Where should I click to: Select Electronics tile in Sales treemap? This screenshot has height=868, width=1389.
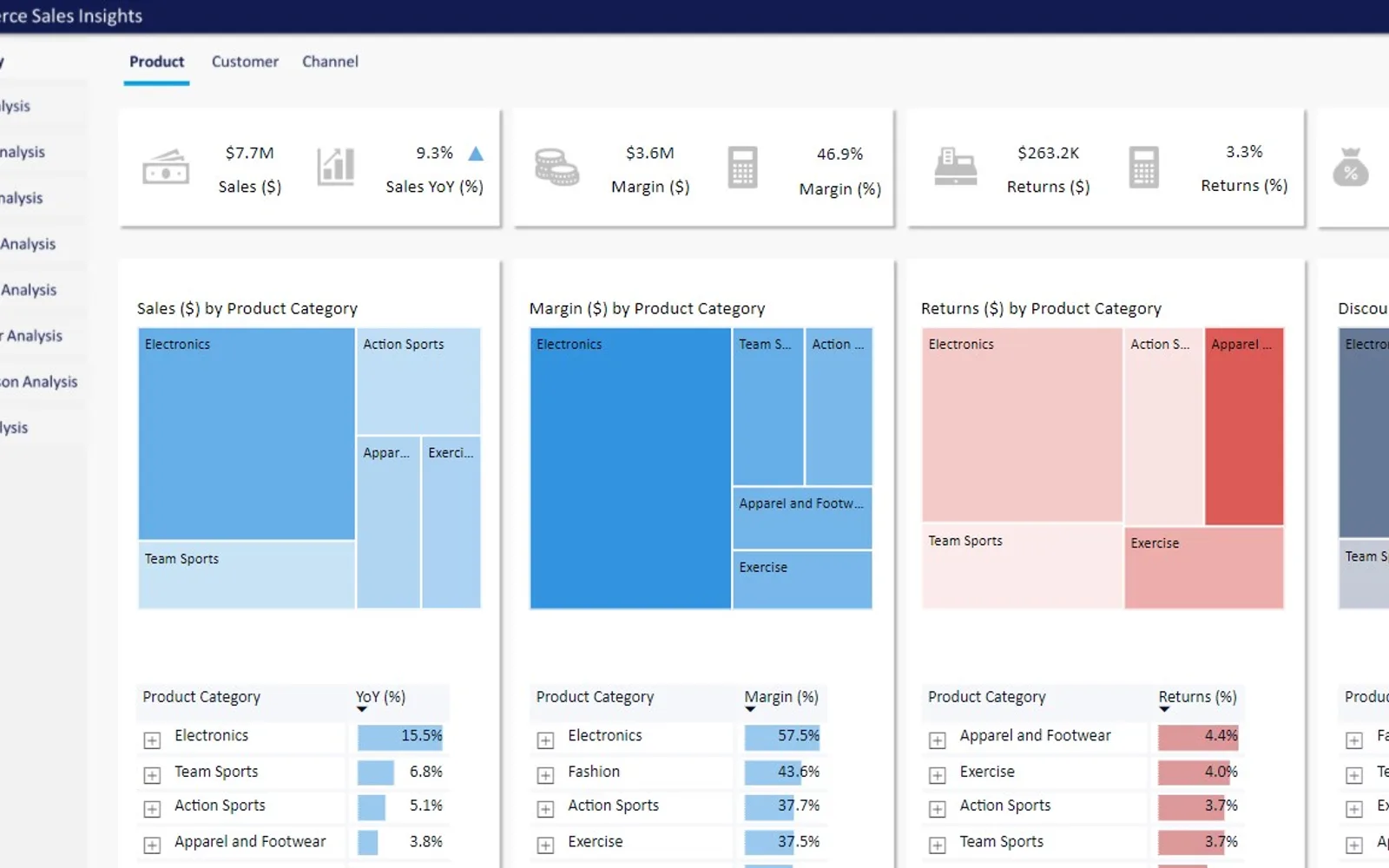[x=247, y=434]
